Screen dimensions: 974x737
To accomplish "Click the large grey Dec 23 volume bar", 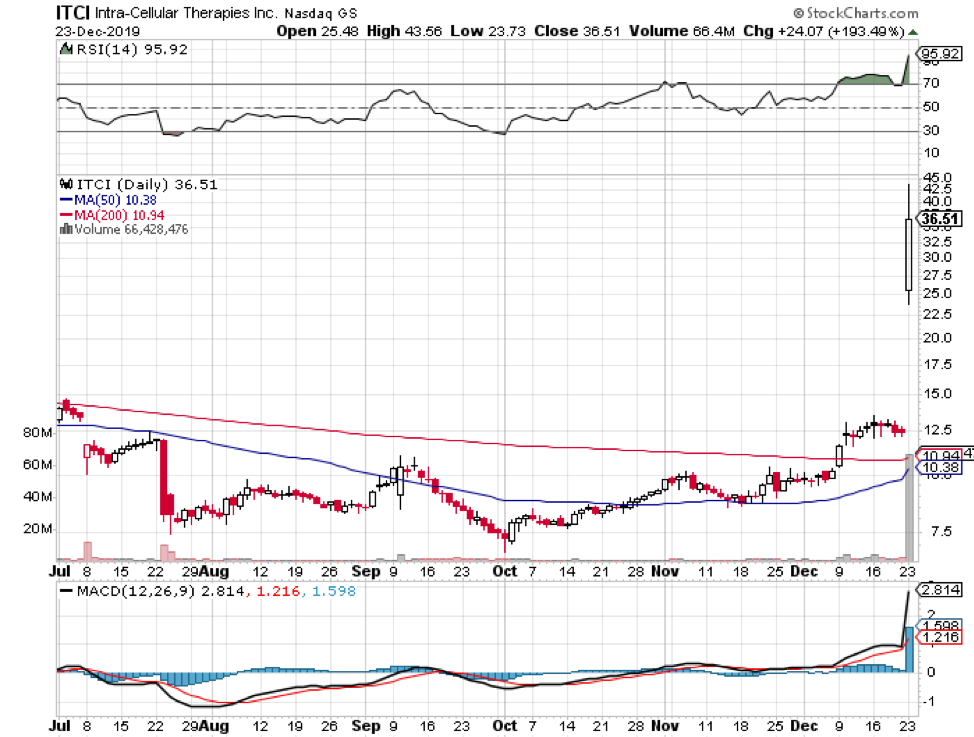I will point(909,507).
